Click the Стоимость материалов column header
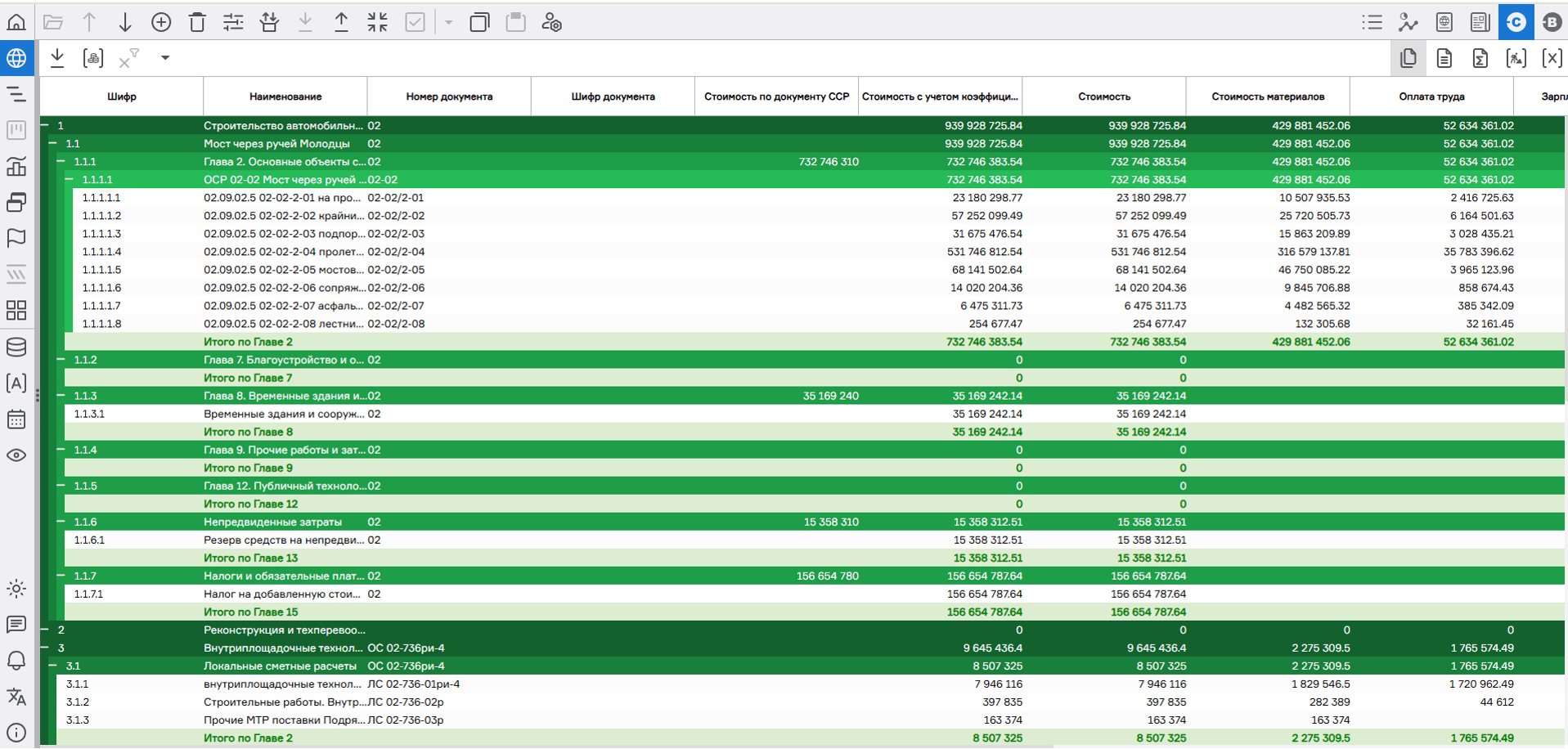 1267,96
